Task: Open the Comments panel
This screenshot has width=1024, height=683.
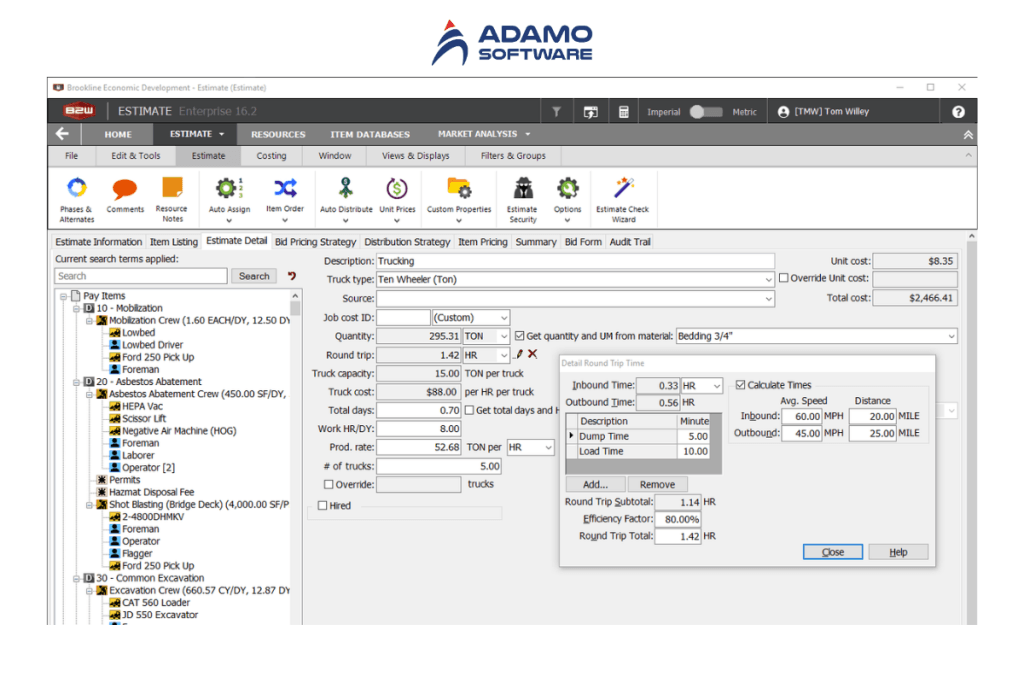Action: [x=124, y=197]
